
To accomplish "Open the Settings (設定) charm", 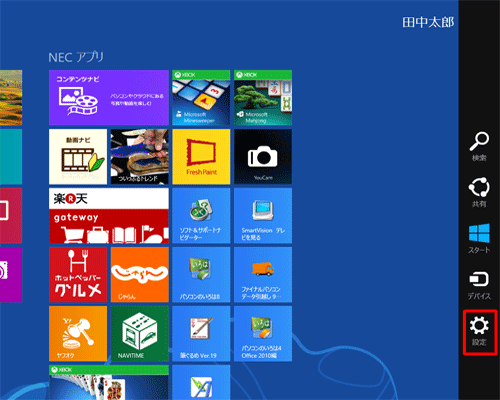I will (480, 332).
